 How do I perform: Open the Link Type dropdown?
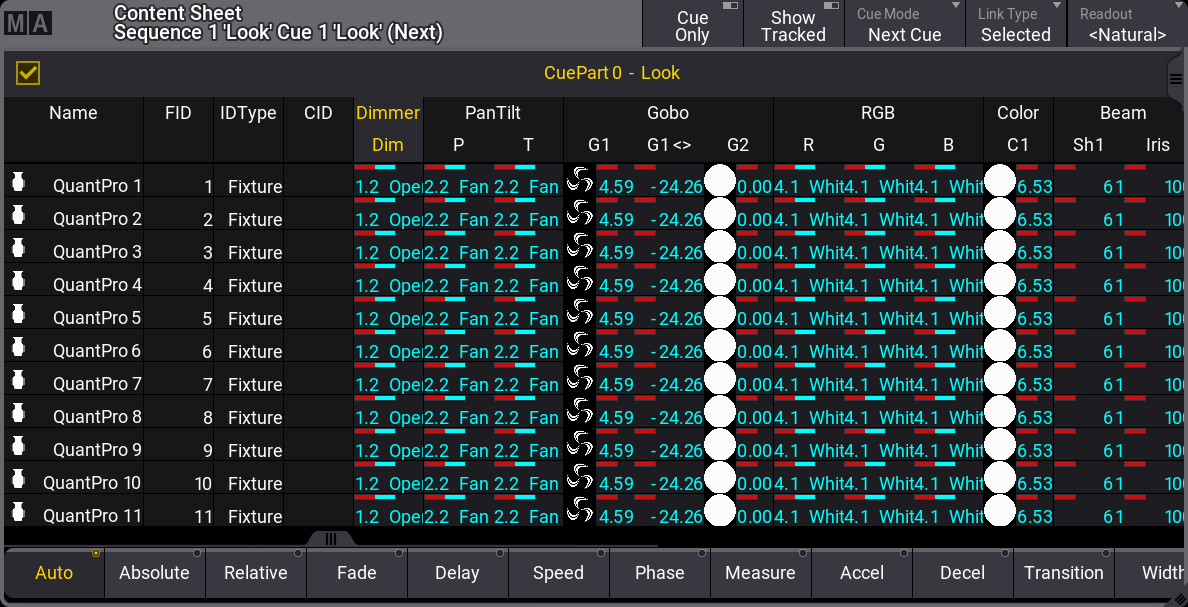(1015, 24)
